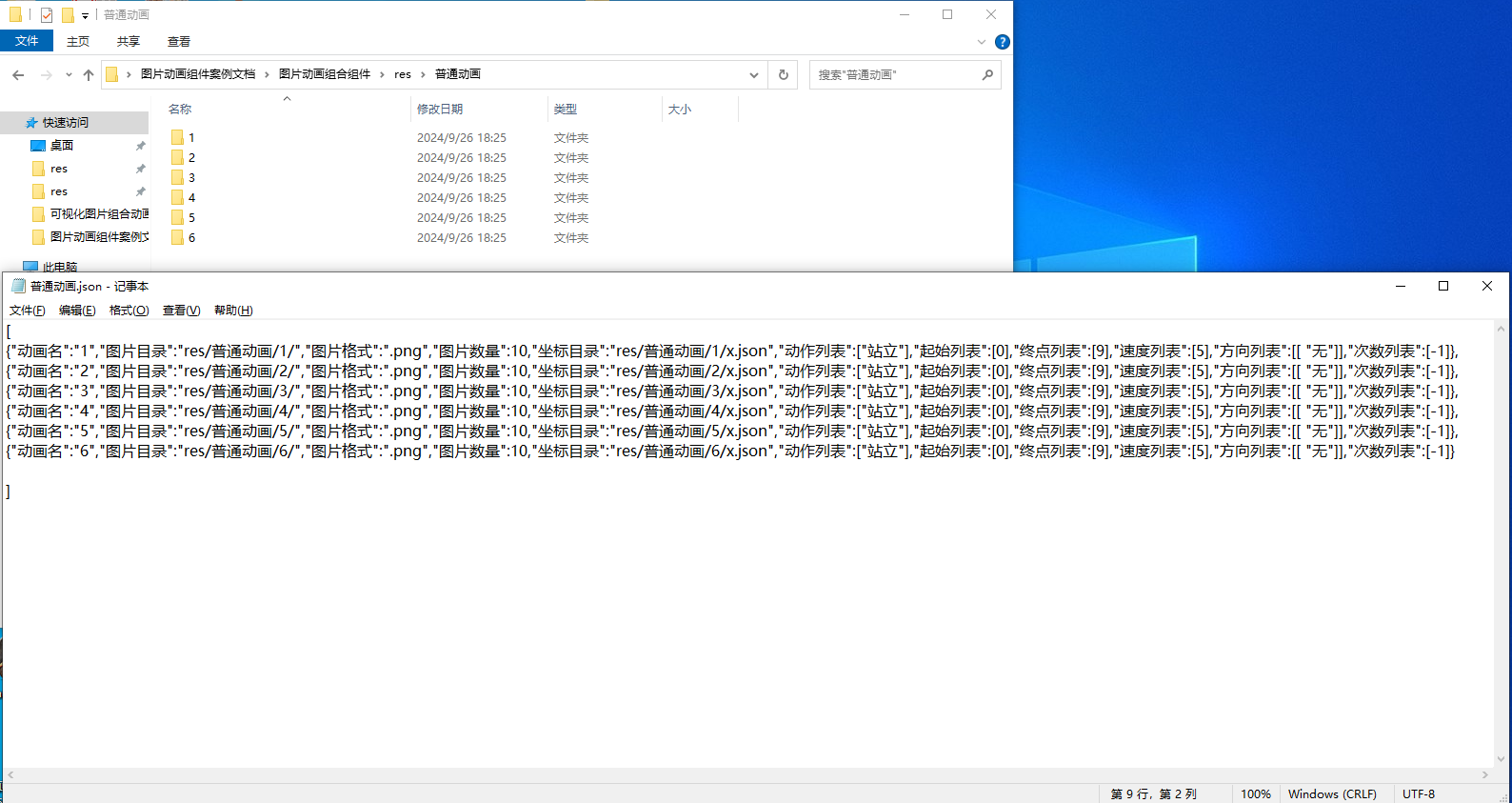The height and width of the screenshot is (803, 1512).
Task: Open Notepad 帮助(H) menu
Action: (x=233, y=311)
